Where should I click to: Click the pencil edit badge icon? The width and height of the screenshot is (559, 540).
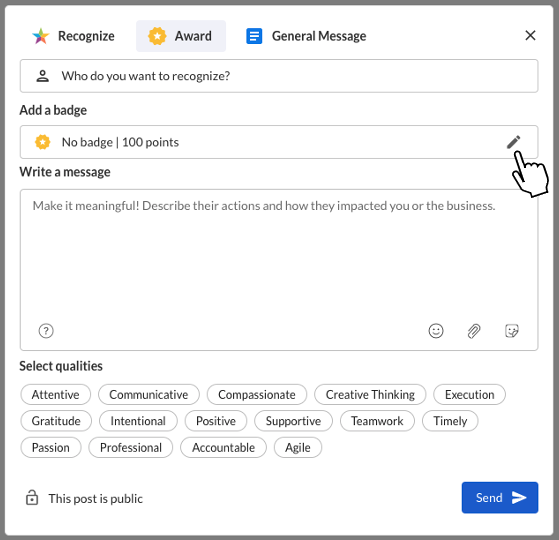click(x=513, y=142)
